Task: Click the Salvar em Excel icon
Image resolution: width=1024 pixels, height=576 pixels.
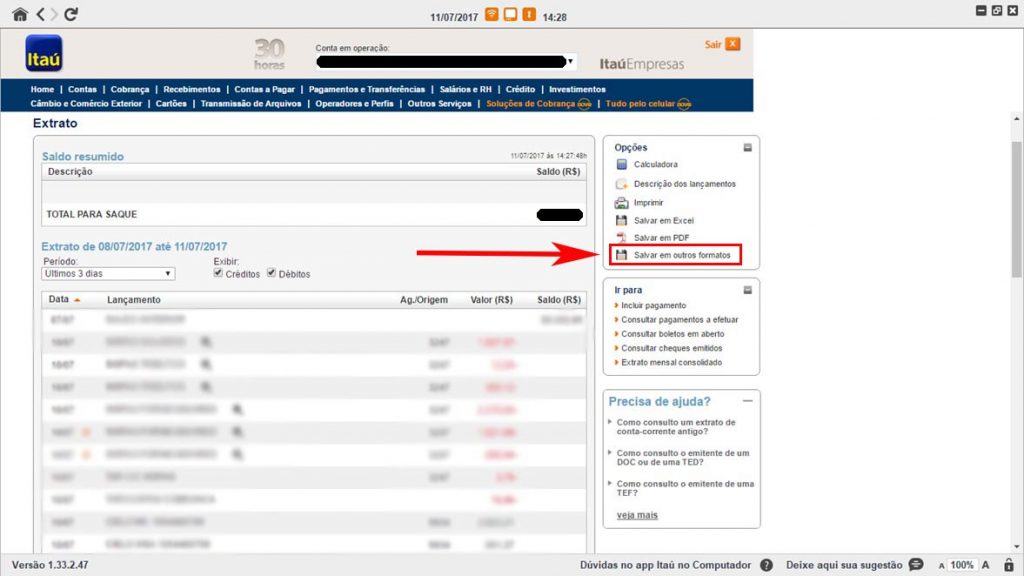Action: pos(621,220)
